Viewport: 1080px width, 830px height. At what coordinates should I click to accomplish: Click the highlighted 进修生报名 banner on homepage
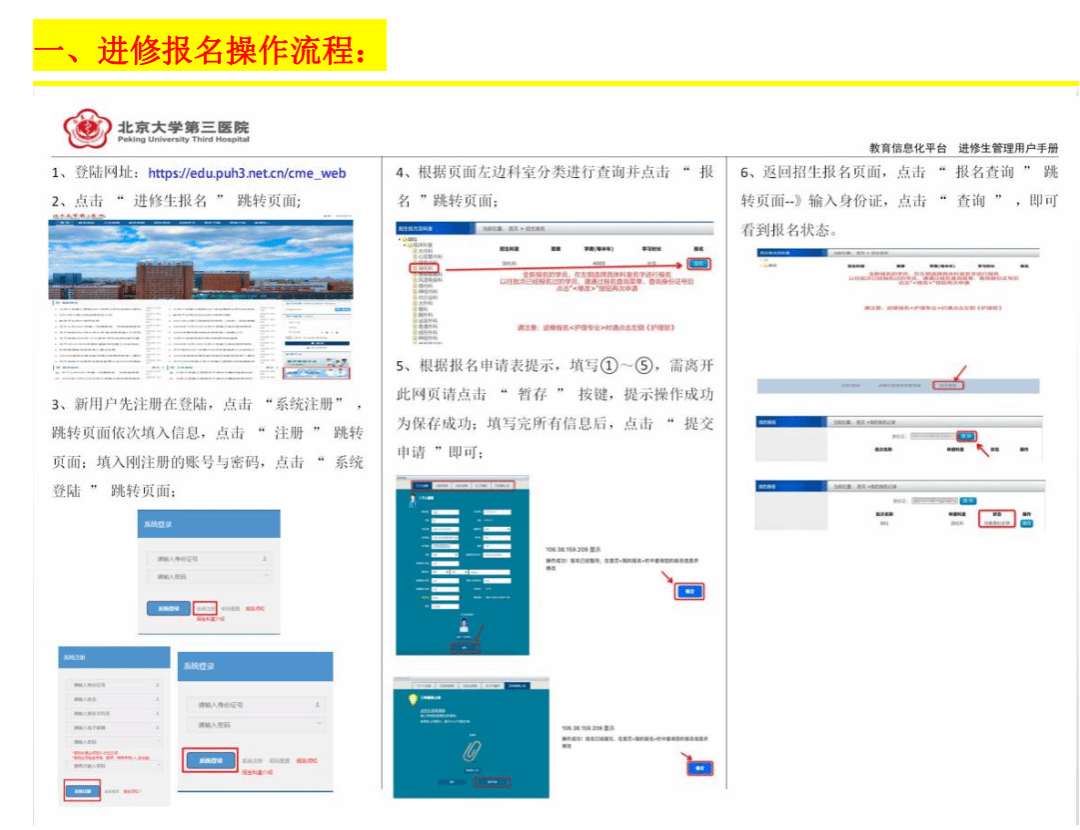tap(317, 373)
